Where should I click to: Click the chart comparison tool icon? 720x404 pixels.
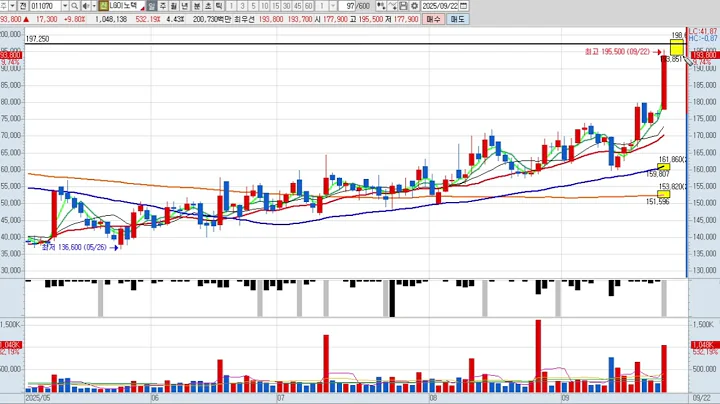click(381, 6)
